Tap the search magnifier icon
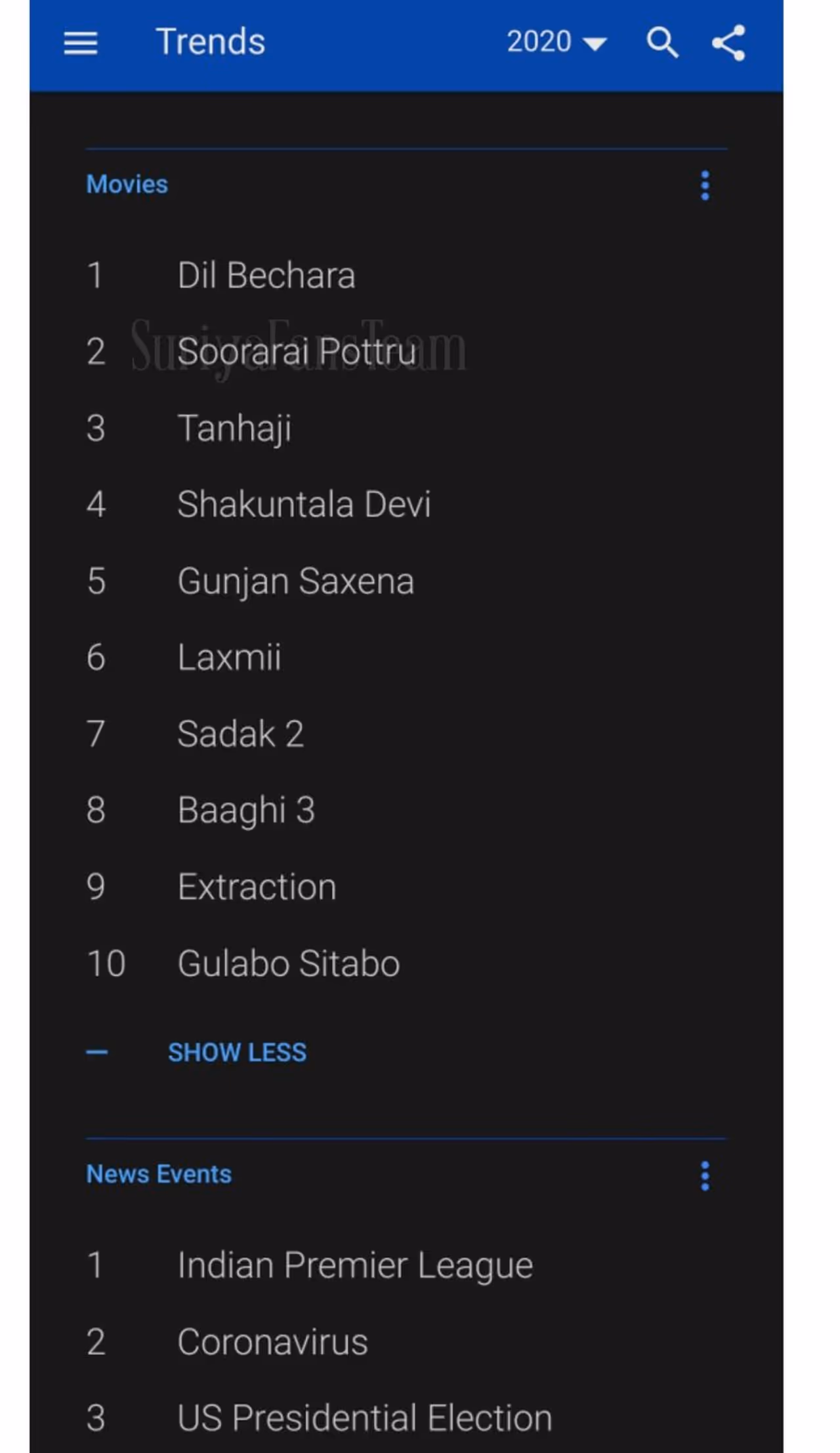Viewport: 840px width, 1453px height. (x=661, y=43)
